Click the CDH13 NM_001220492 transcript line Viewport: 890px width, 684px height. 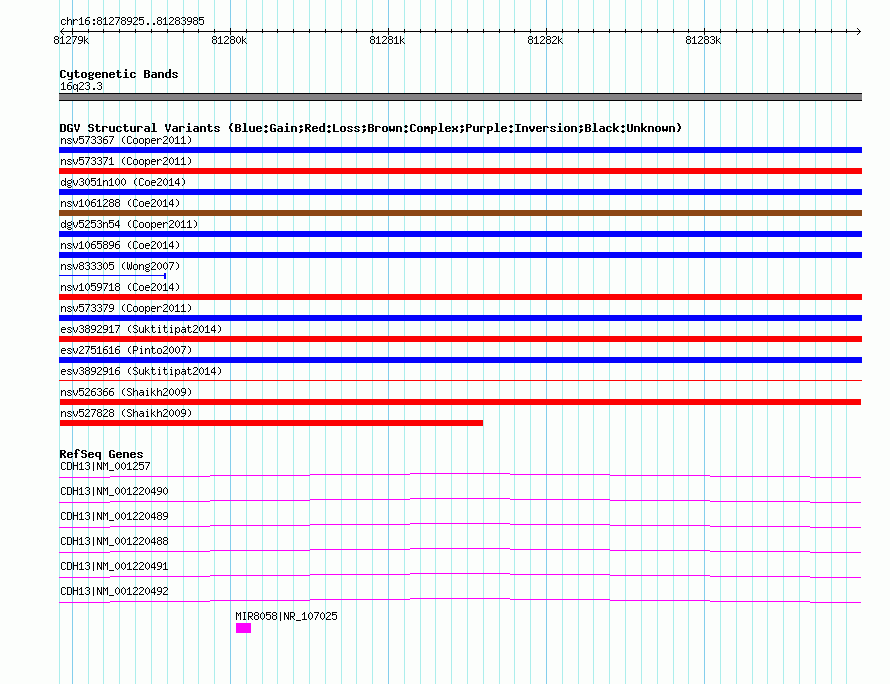coord(460,600)
